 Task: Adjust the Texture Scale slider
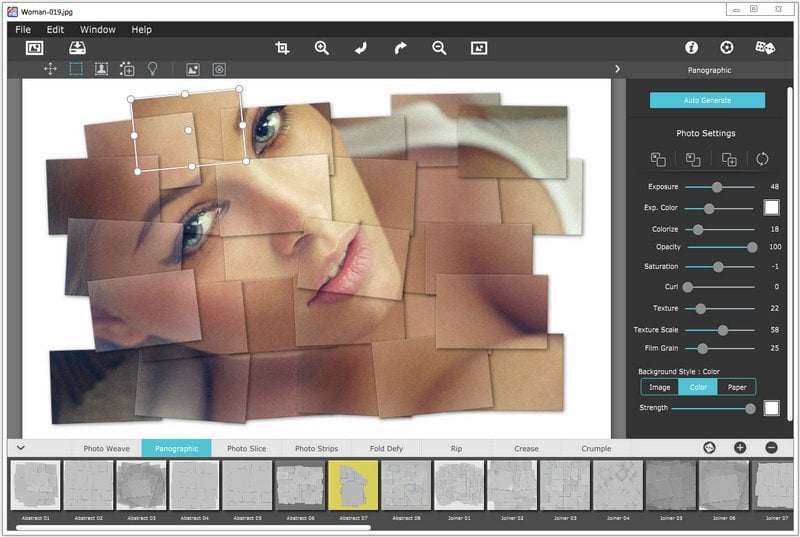(719, 330)
